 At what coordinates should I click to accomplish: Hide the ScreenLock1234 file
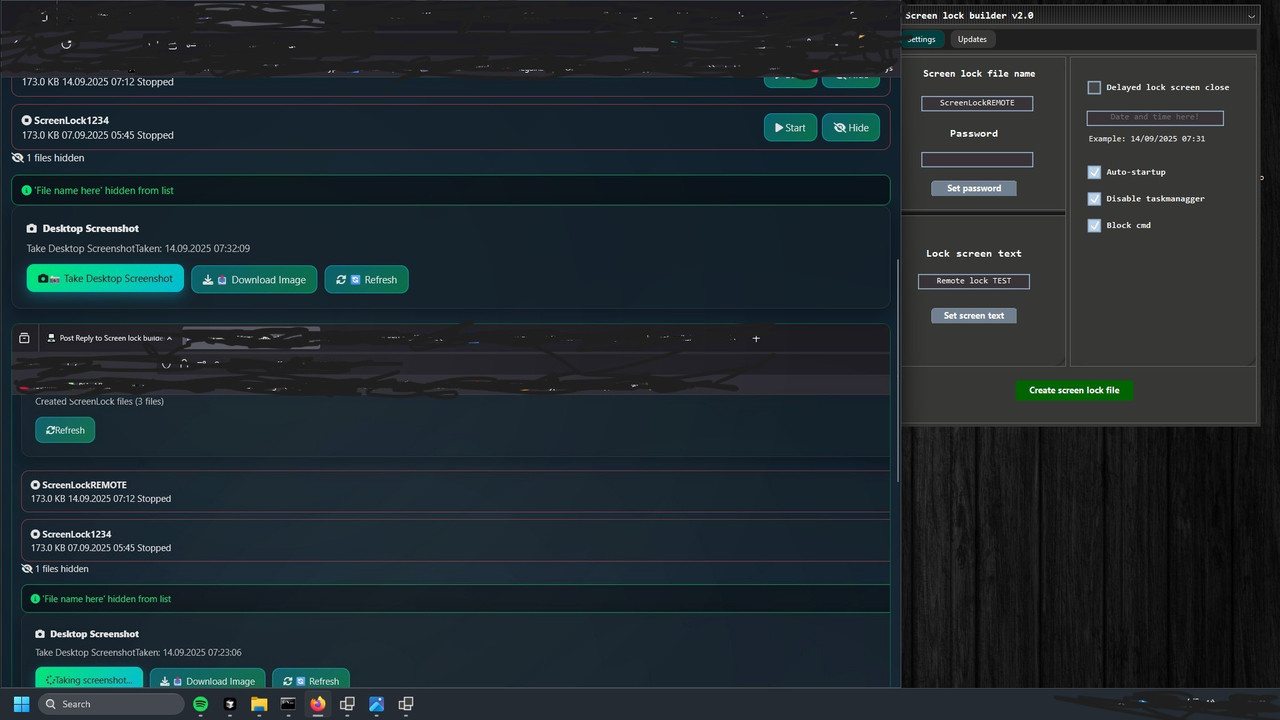[x=851, y=128]
